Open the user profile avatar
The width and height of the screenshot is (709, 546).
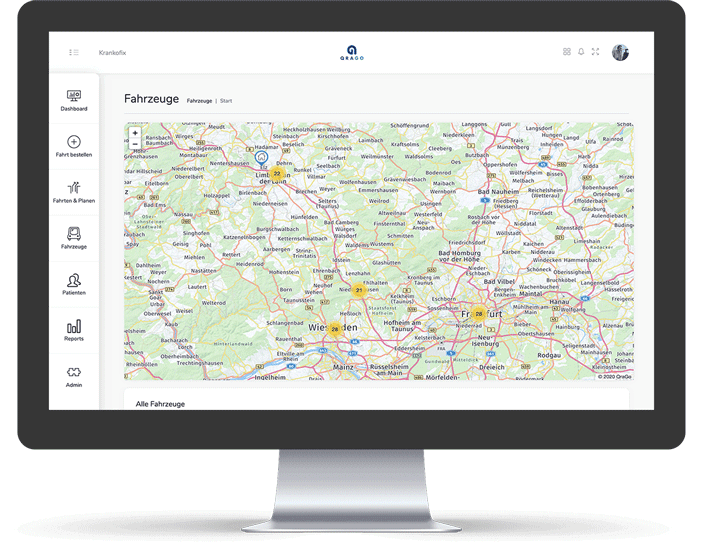pos(620,52)
